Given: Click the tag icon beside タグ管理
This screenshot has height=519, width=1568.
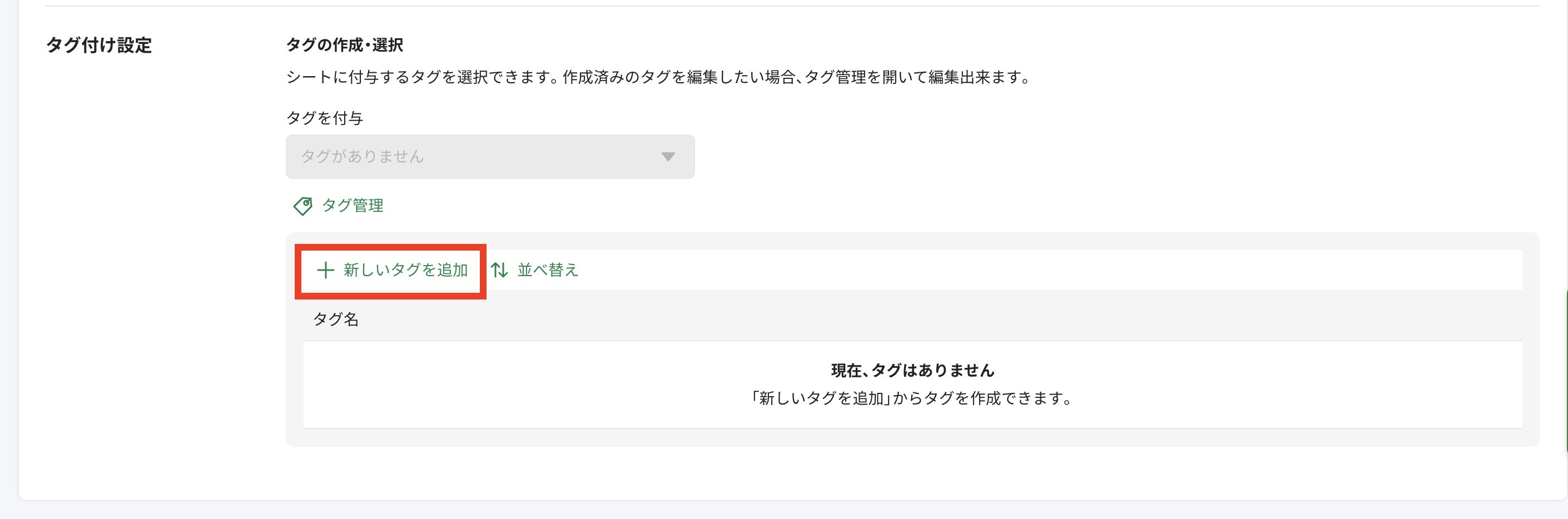Looking at the screenshot, I should pos(302,206).
